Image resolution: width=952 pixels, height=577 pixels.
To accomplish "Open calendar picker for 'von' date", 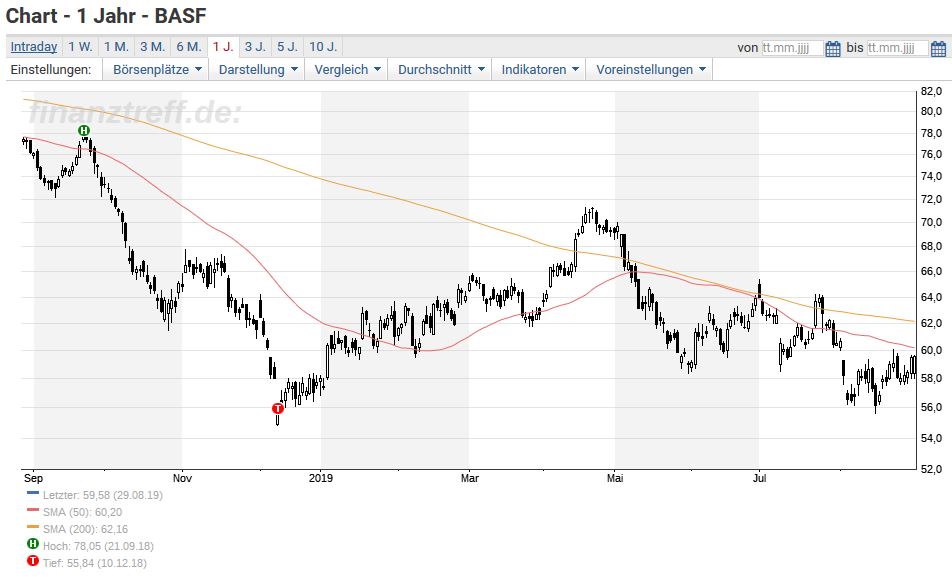I will (833, 48).
